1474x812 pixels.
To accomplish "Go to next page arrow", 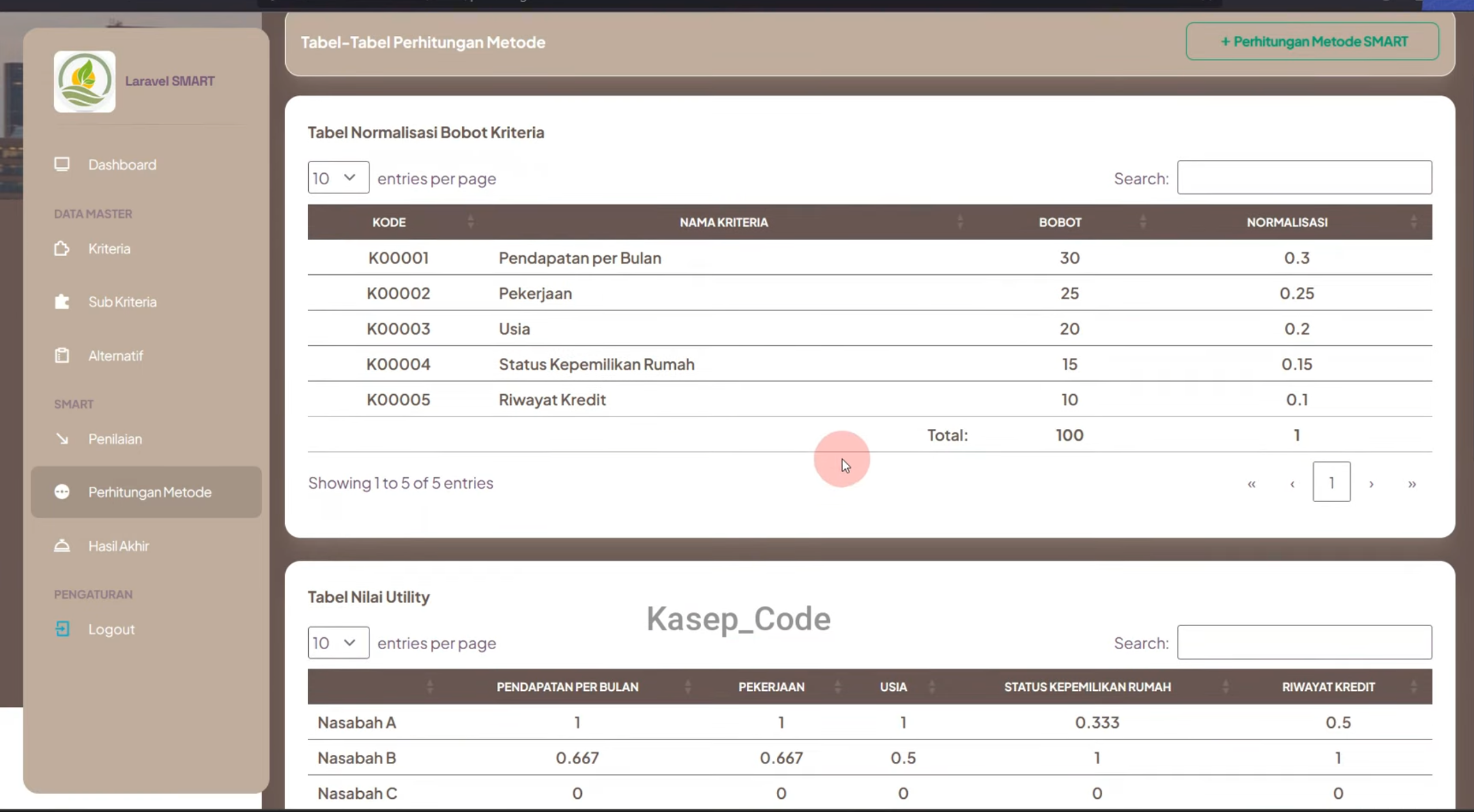I will pos(1371,483).
